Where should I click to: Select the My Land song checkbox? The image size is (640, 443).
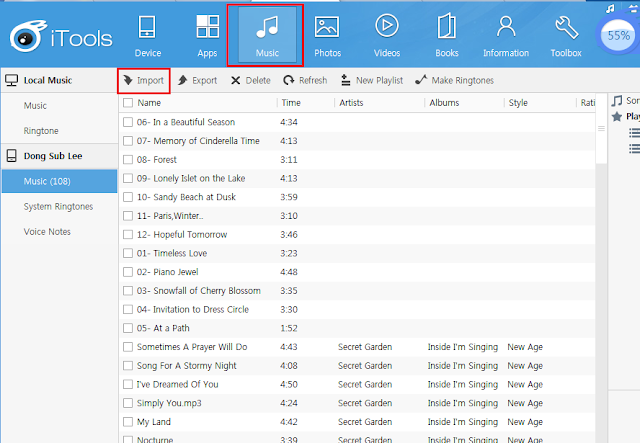(x=128, y=422)
